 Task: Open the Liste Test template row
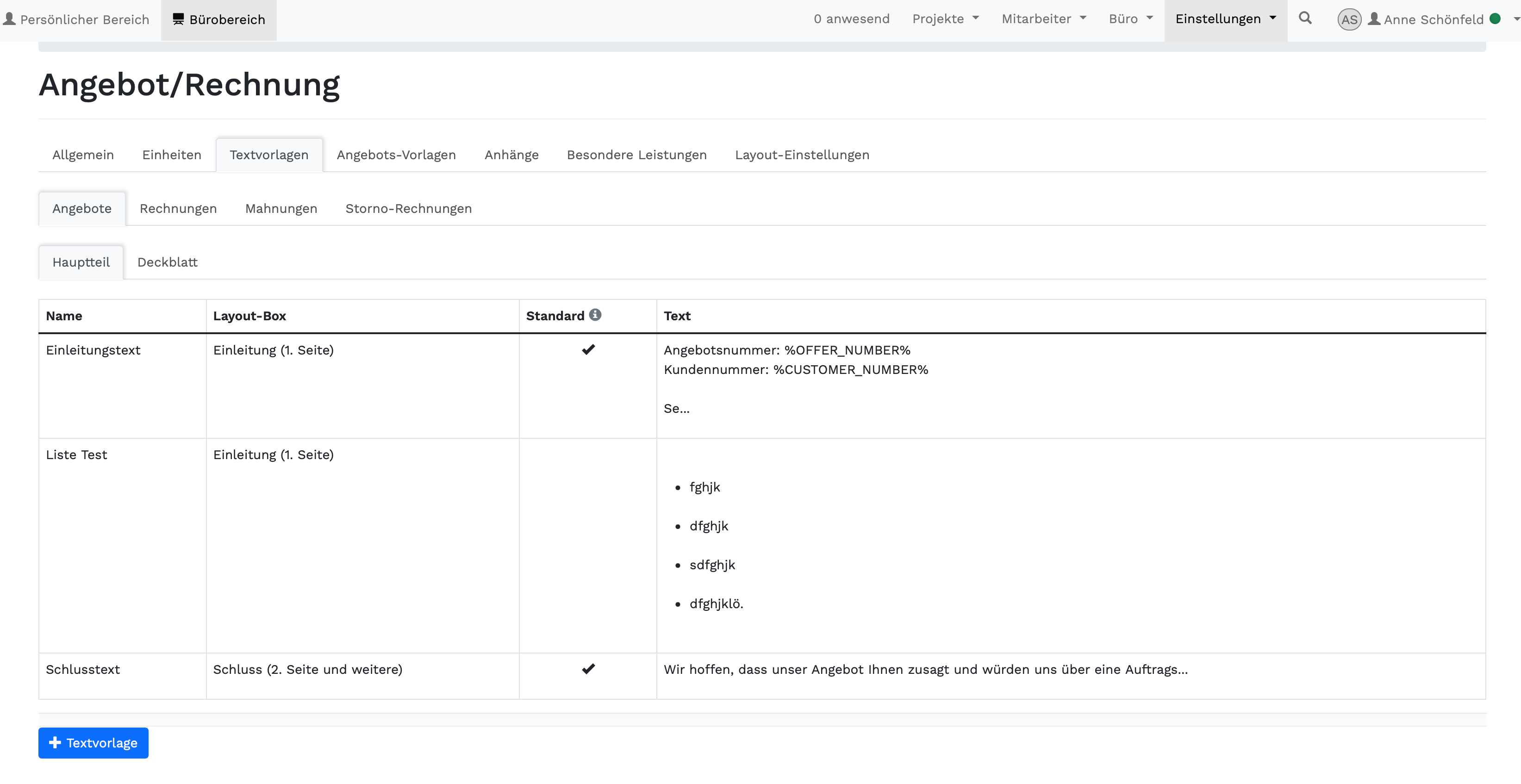(x=77, y=454)
